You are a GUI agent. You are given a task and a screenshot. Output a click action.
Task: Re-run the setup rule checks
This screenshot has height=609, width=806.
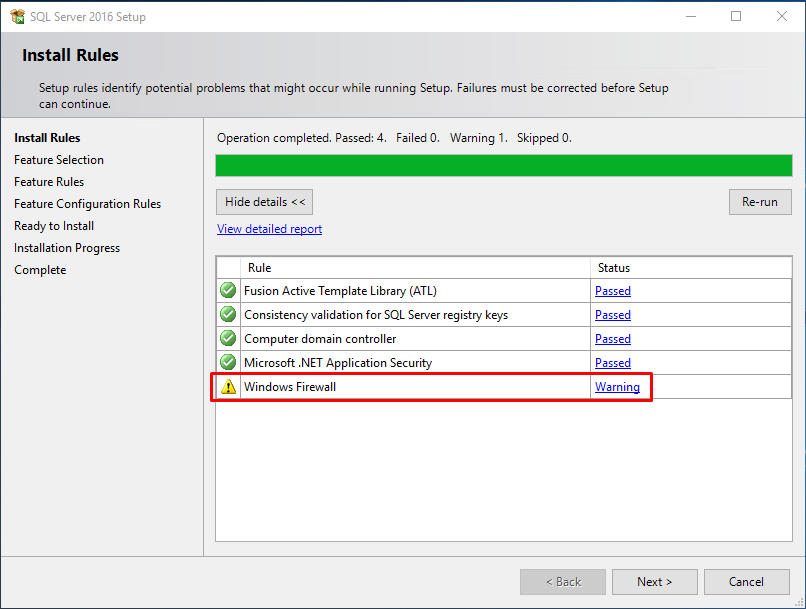tap(760, 202)
